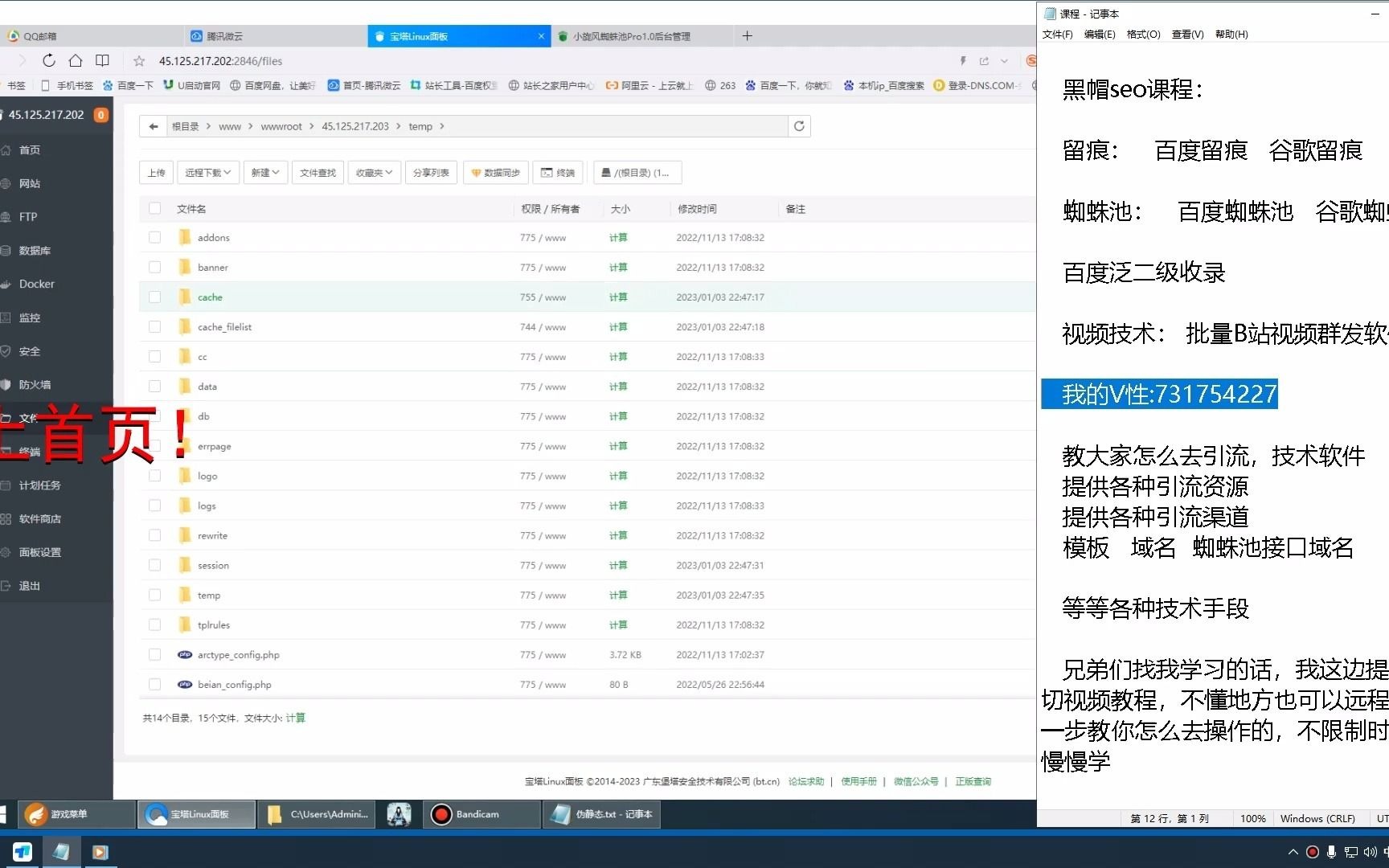Close the 宝塔Linux面板 tab
1389x868 pixels.
pos(541,36)
